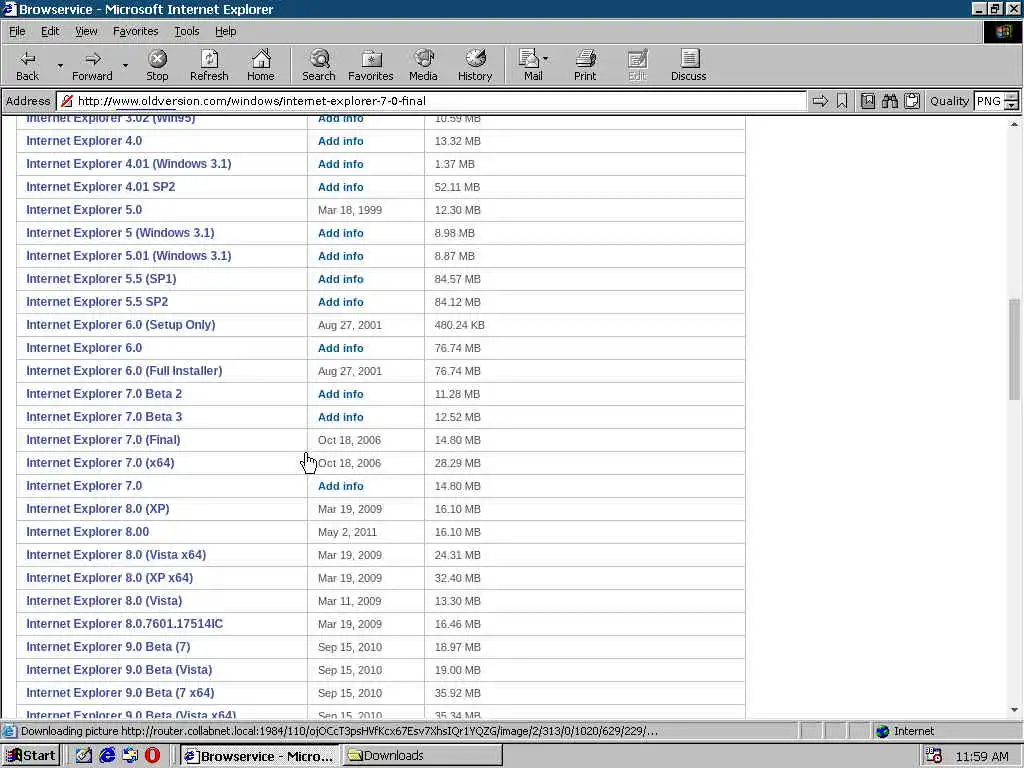Click the '28.29 MB' size cell
The image size is (1024, 768).
point(457,462)
